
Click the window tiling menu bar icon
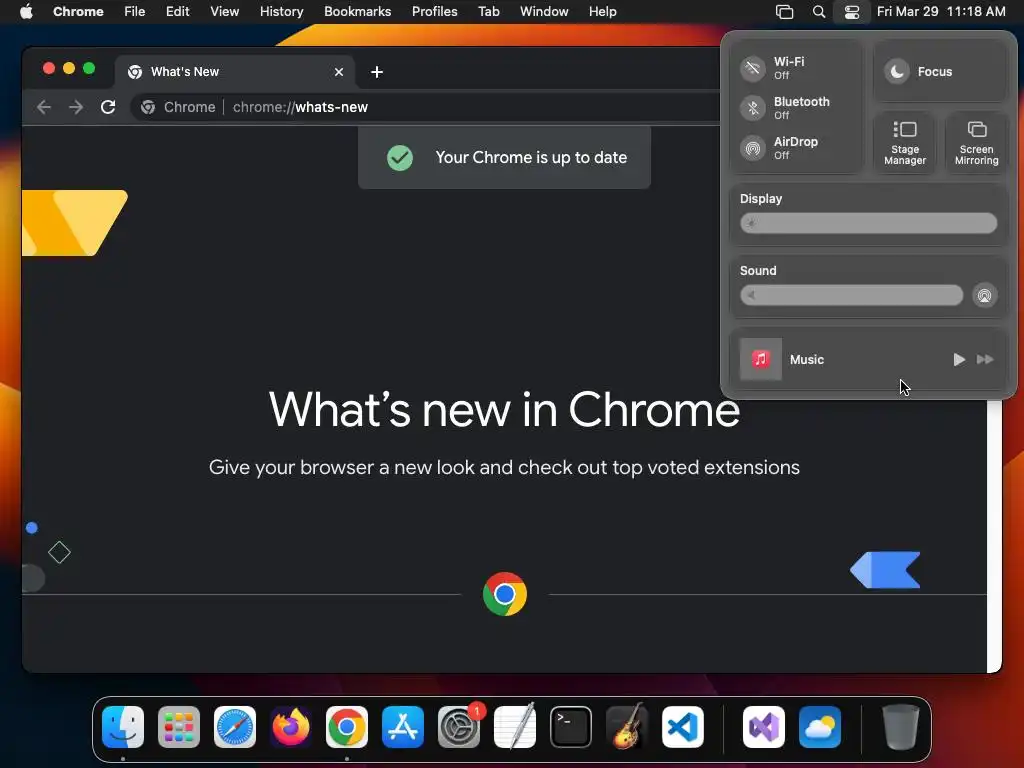coord(784,12)
